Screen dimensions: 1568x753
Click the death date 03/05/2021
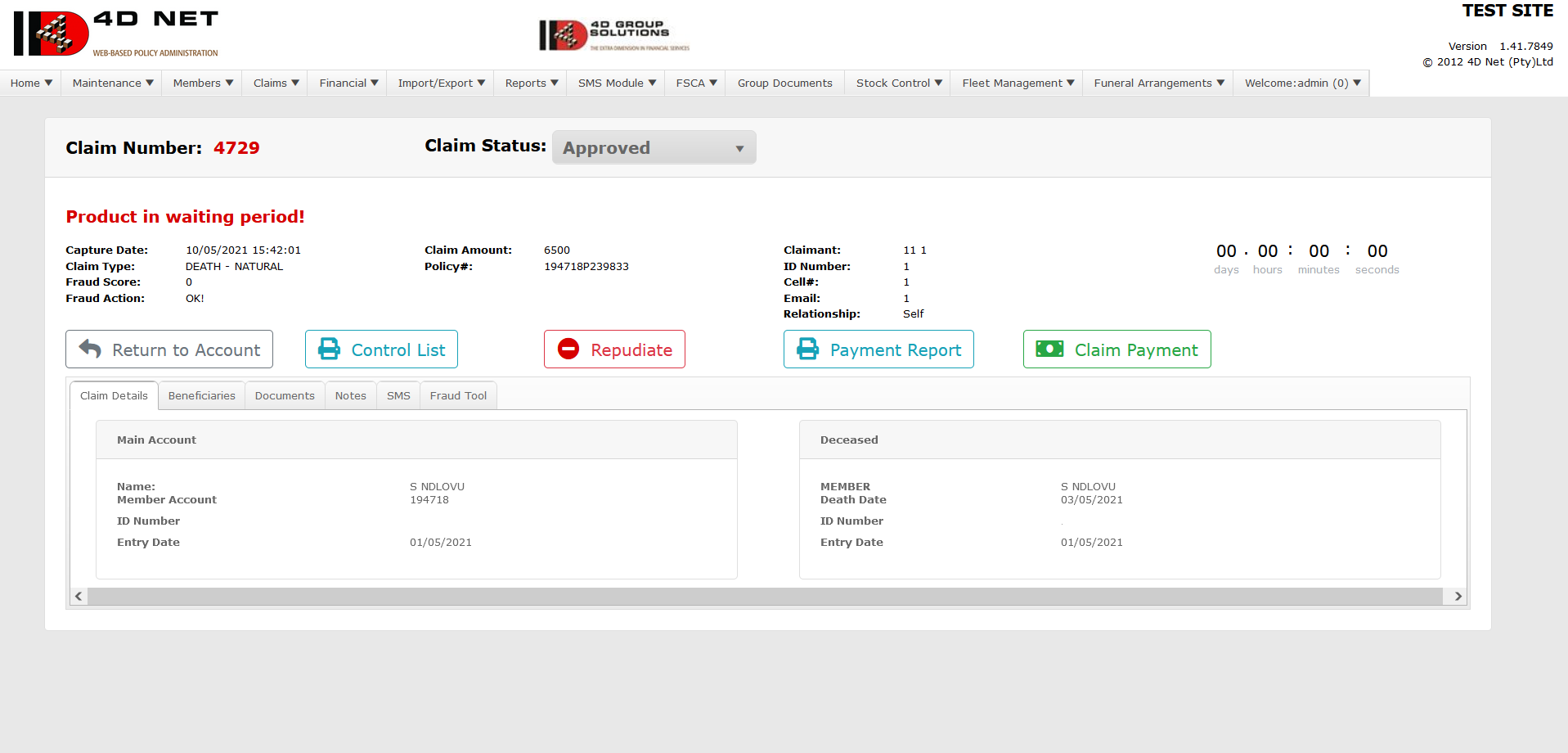[x=1092, y=500]
